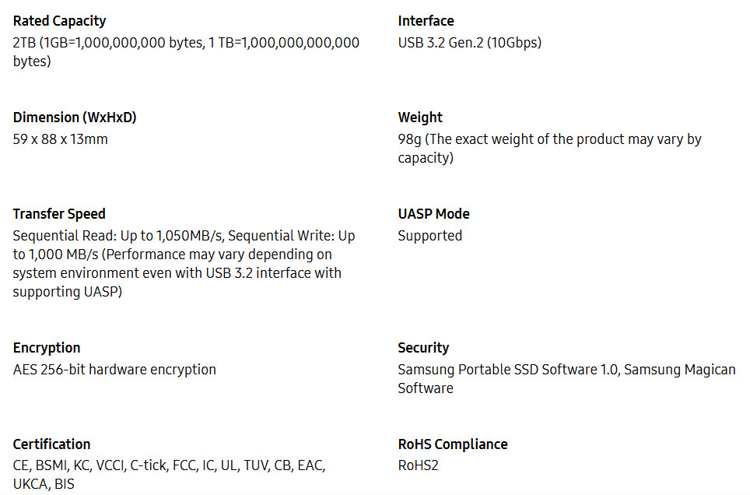Click the Rated Capacity heading
The height and width of the screenshot is (495, 750).
59,21
